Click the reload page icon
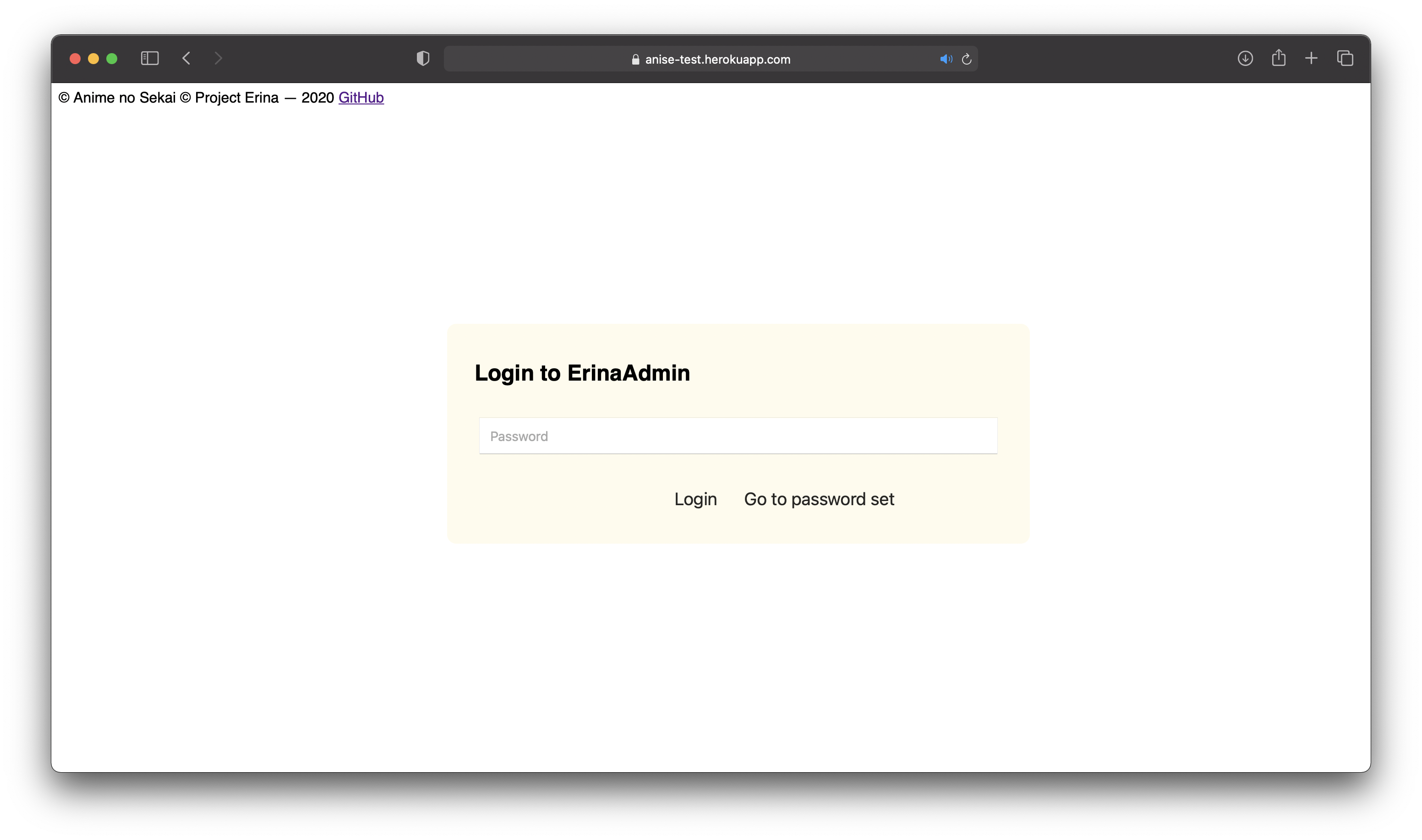 (967, 59)
